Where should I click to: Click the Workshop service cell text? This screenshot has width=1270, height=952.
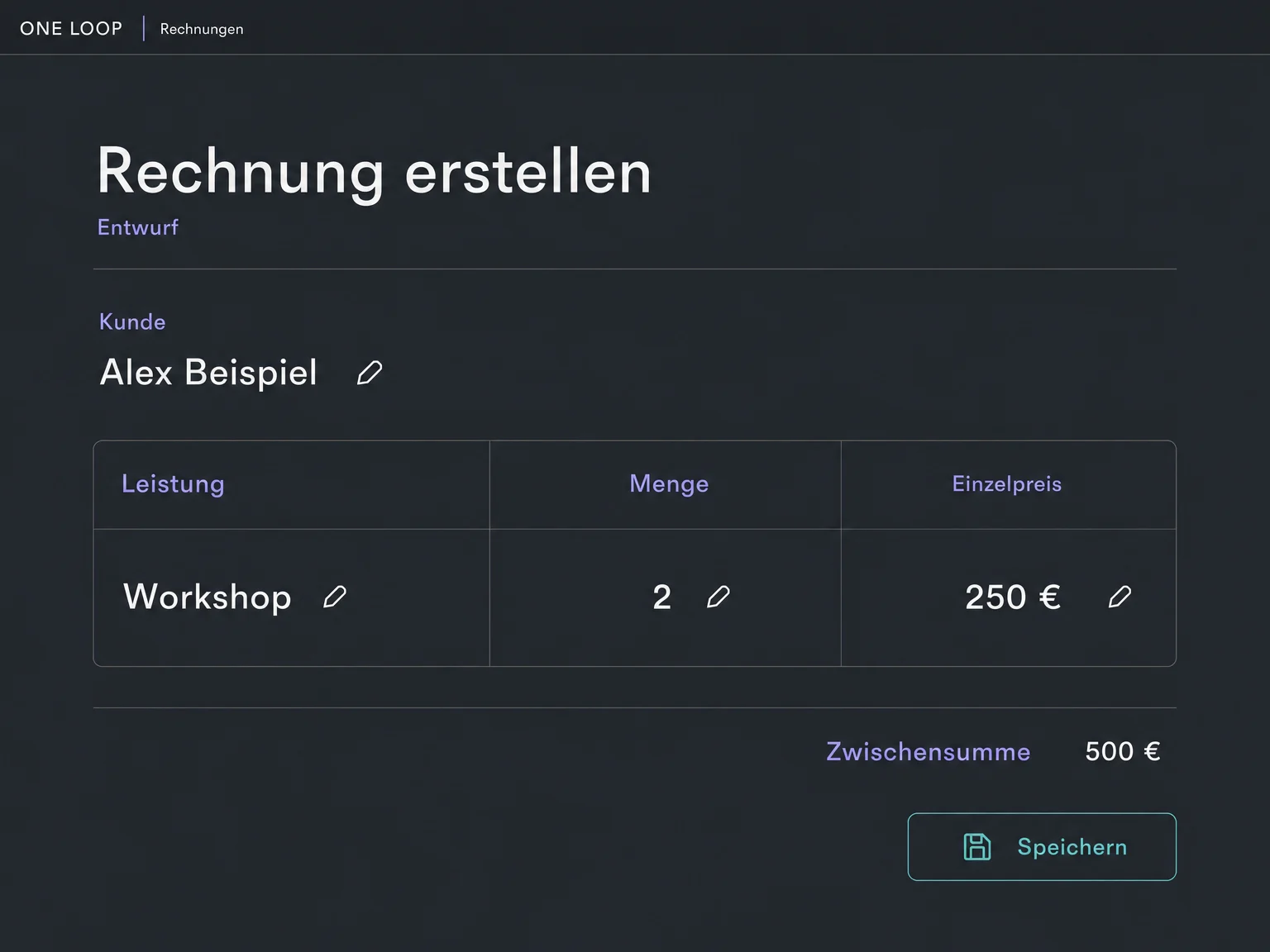[208, 597]
